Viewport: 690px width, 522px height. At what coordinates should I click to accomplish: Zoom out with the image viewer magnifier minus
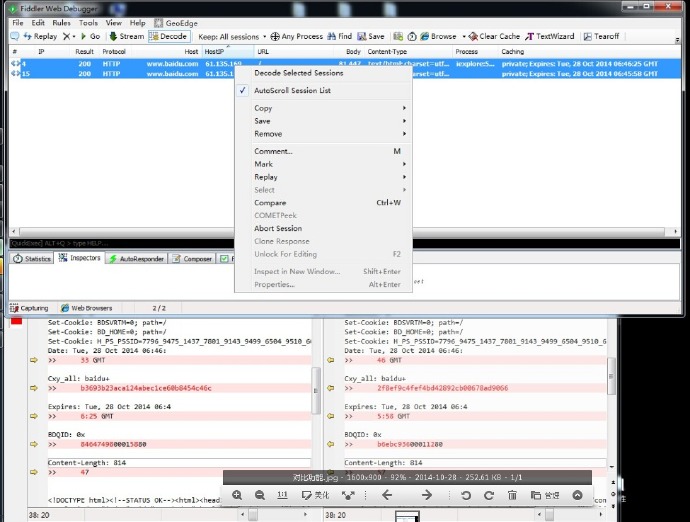tap(260, 495)
